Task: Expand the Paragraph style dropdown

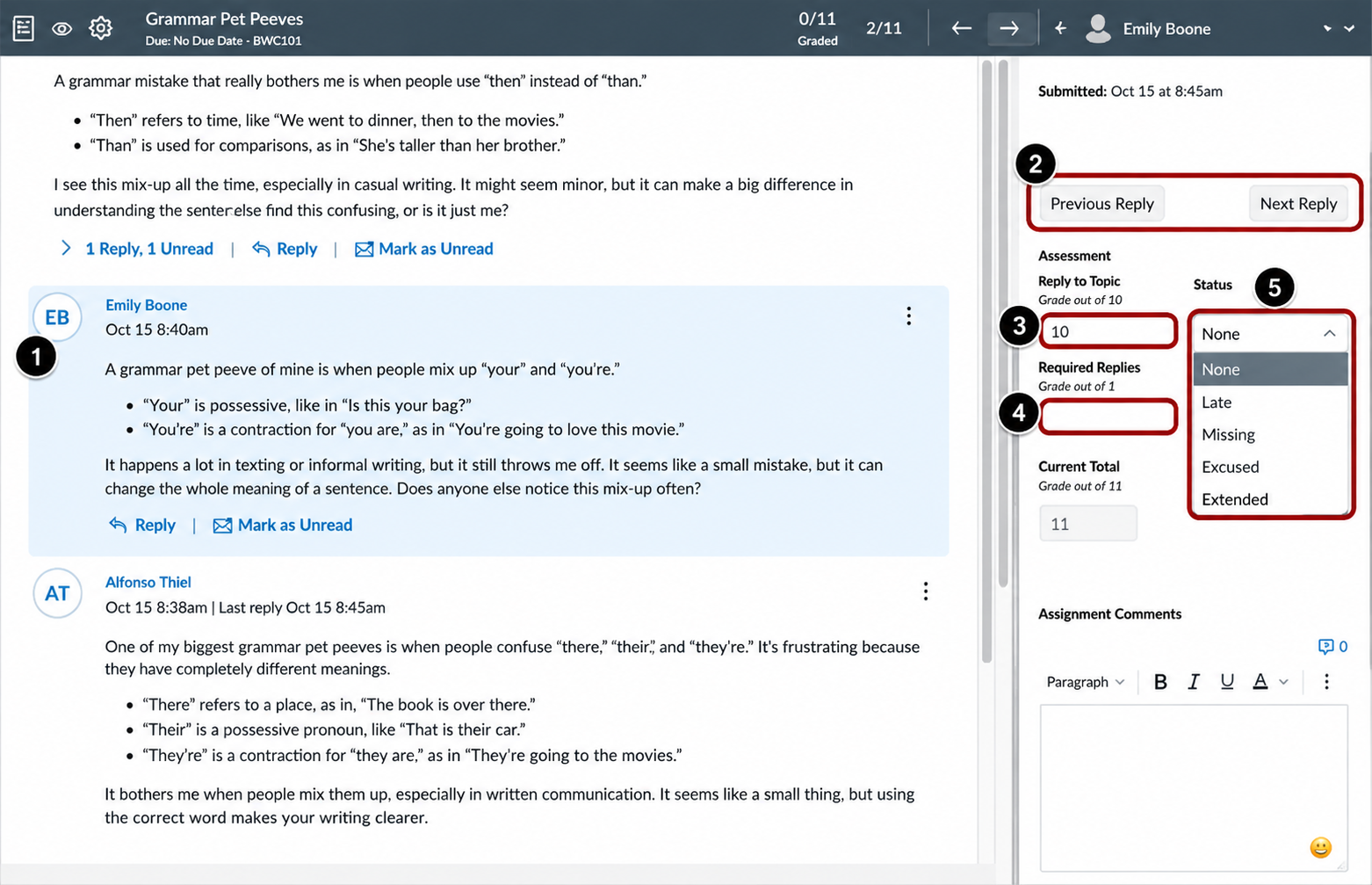Action: point(1085,682)
